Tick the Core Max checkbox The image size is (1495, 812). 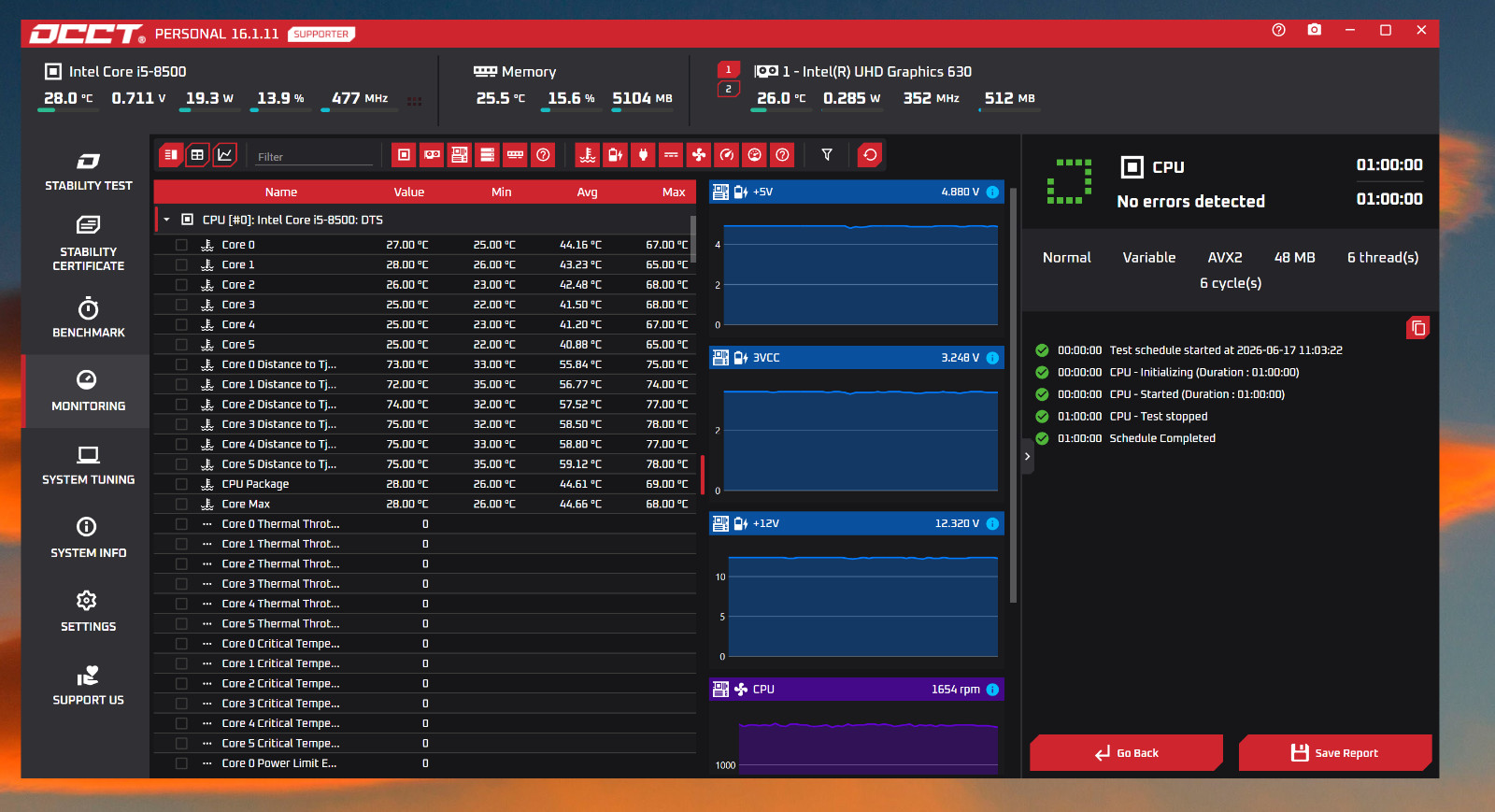[x=181, y=504]
